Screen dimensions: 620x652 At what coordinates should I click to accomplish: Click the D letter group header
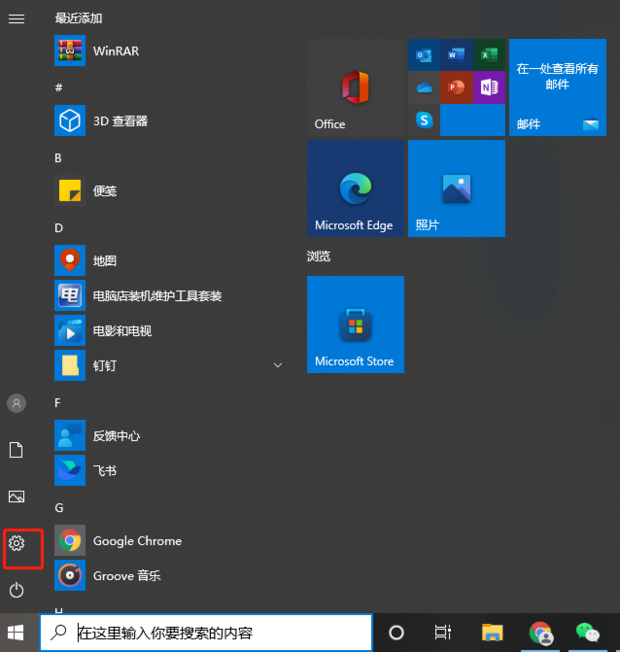[x=59, y=228]
